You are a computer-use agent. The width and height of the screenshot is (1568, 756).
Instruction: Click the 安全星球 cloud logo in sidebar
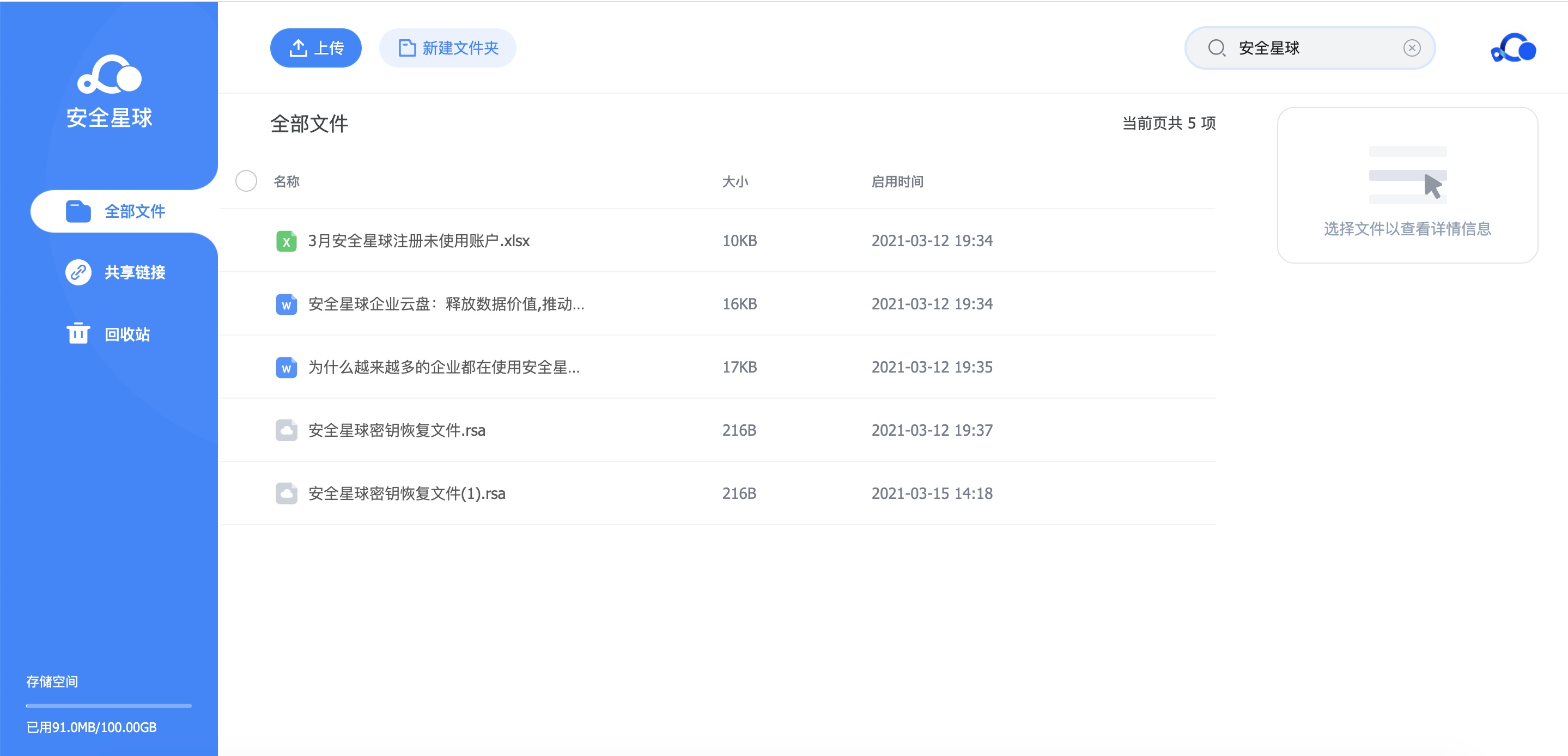pos(110,74)
